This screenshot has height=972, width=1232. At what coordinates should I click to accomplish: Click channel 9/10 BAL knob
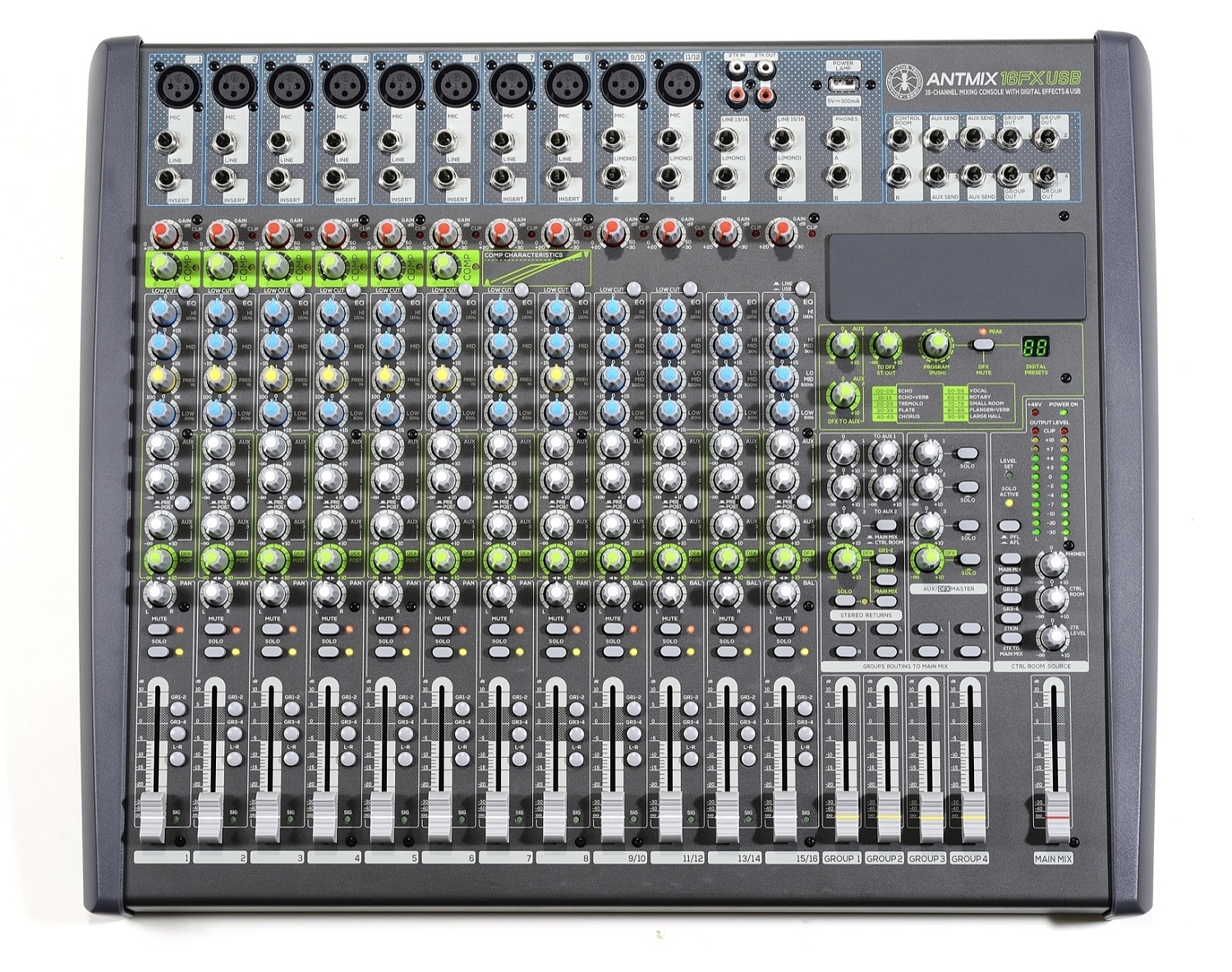613,593
